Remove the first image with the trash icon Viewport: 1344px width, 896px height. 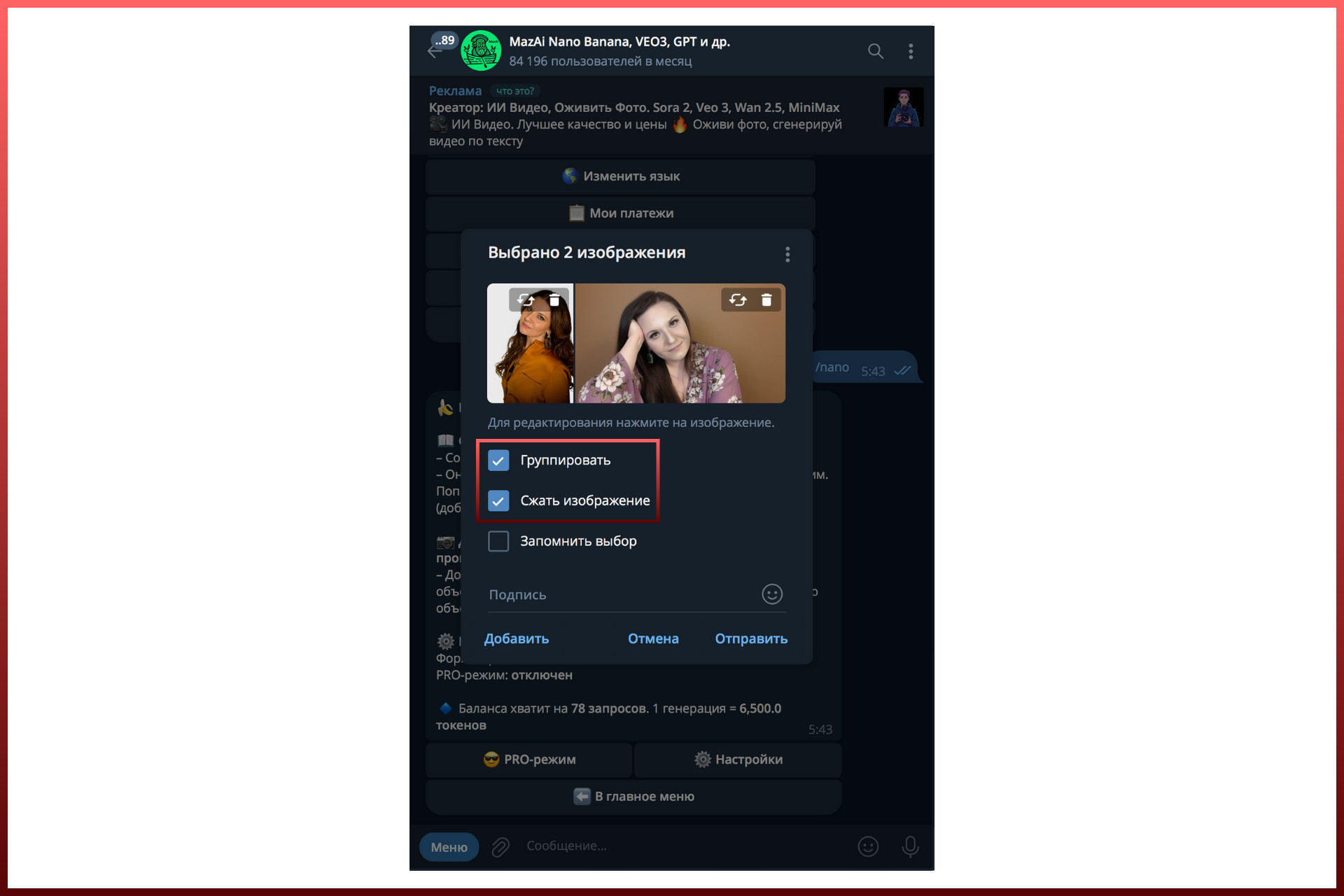[x=554, y=300]
